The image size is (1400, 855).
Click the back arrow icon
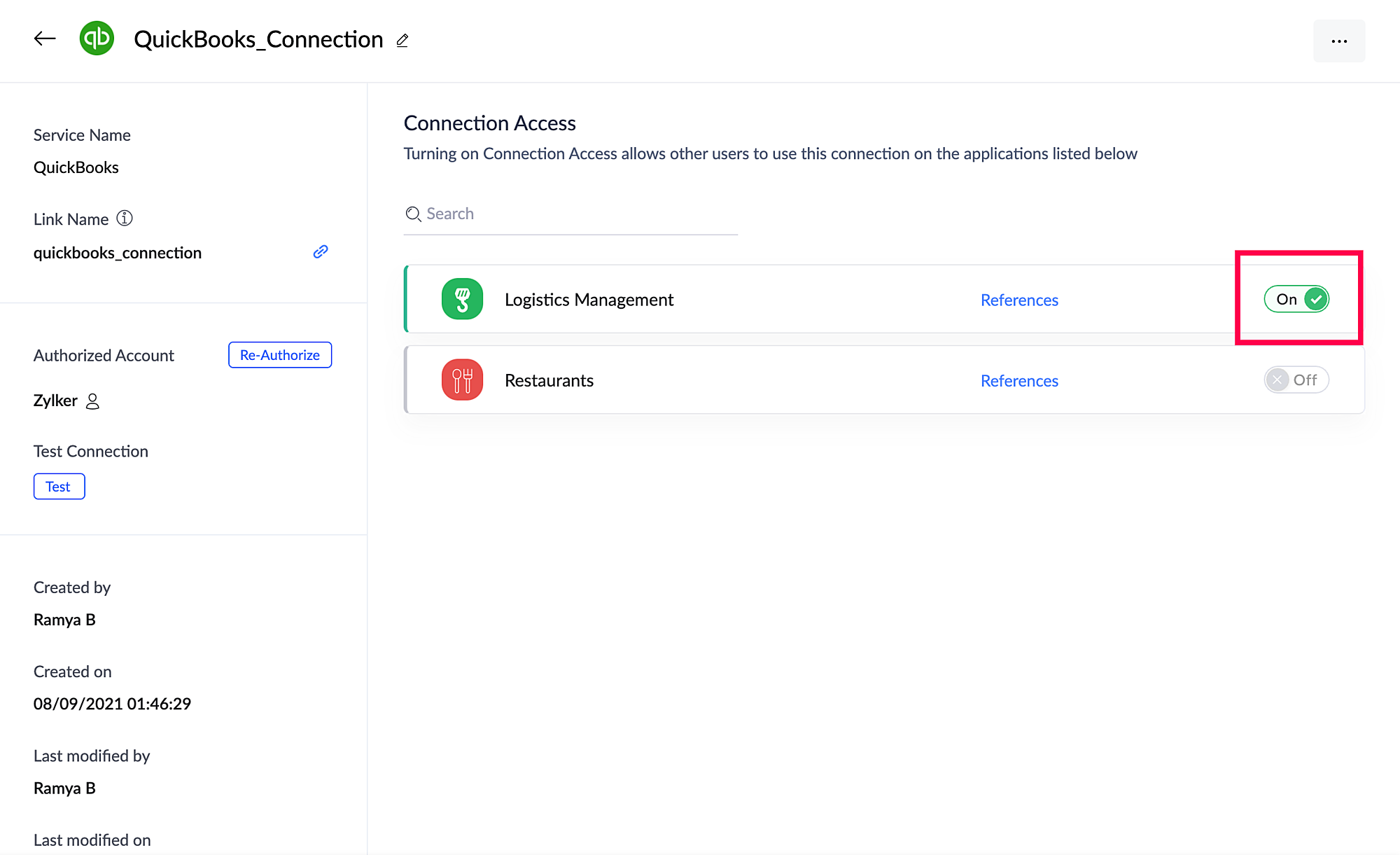point(45,39)
